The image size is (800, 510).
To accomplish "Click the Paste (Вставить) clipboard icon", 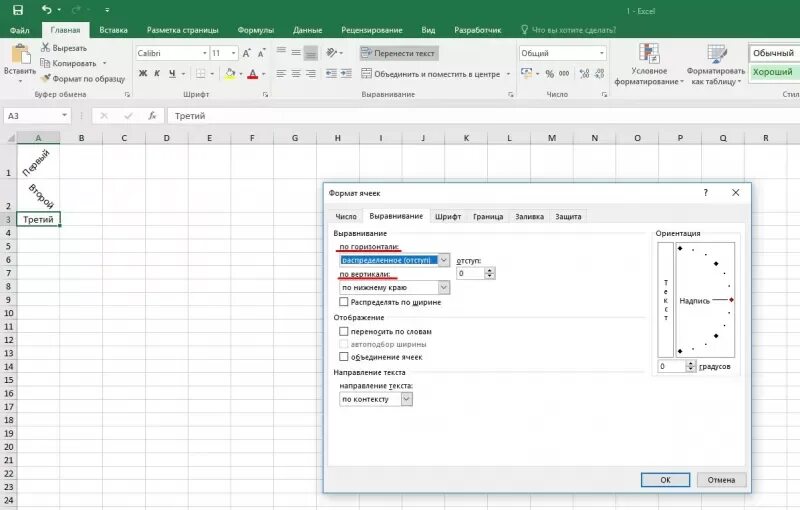I will (x=20, y=54).
